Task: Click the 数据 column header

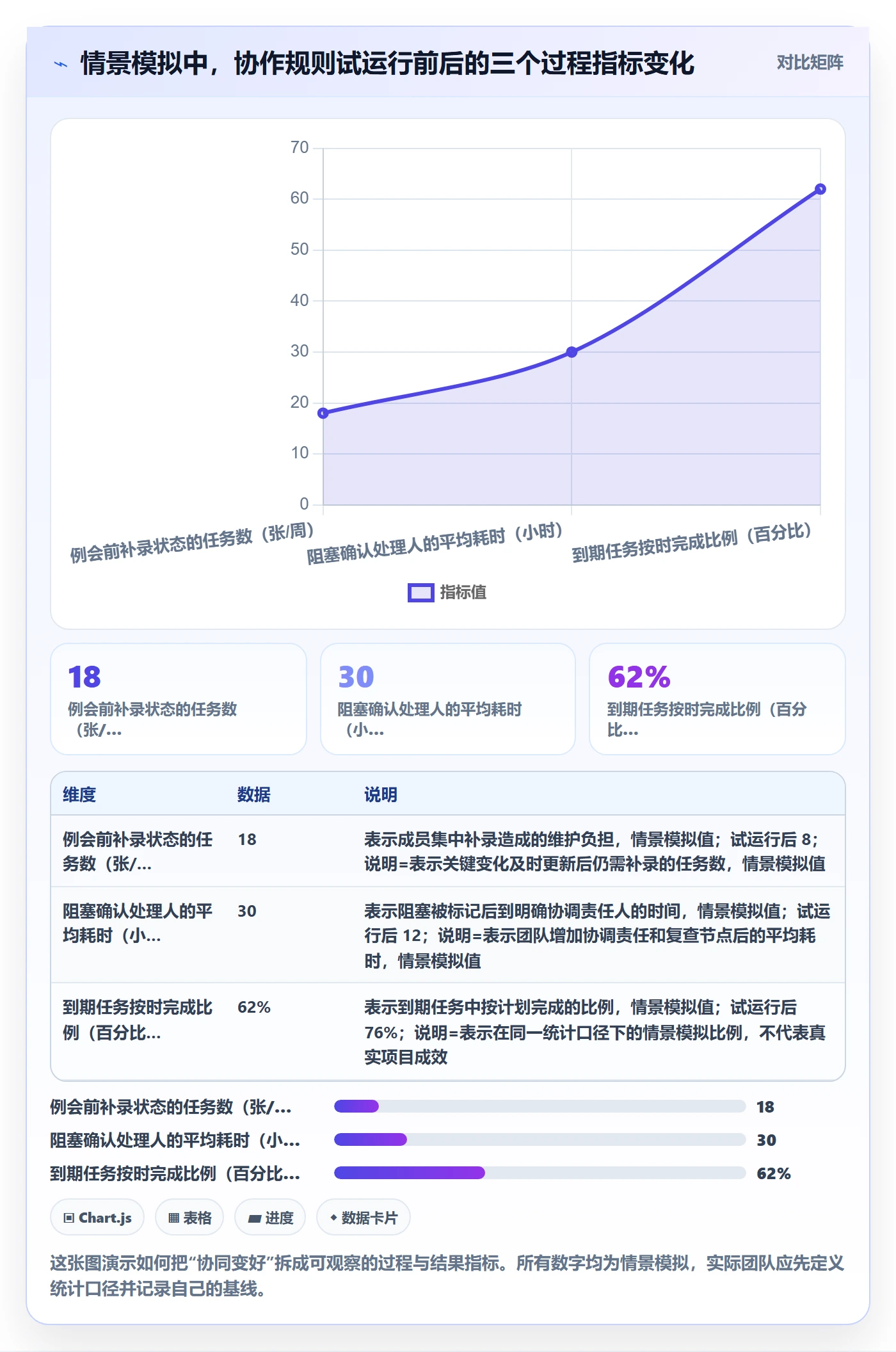Action: click(x=254, y=794)
